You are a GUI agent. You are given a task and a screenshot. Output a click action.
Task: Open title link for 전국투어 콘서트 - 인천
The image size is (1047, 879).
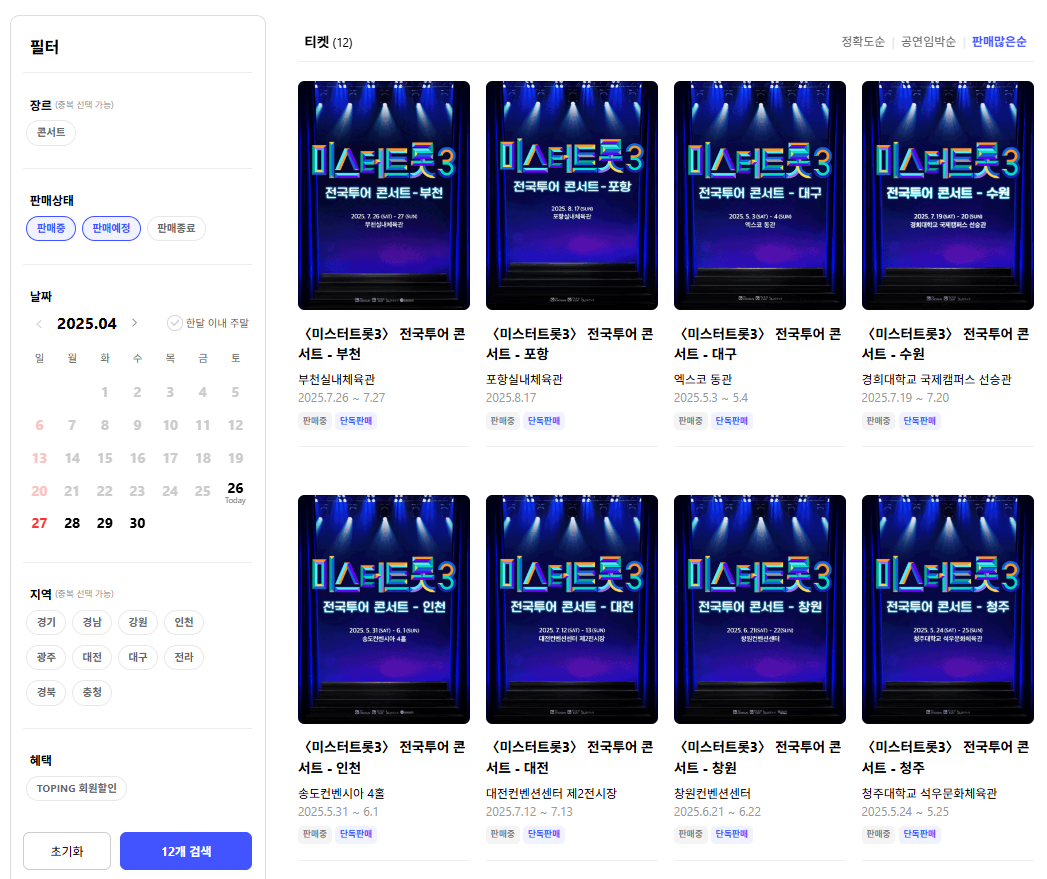click(x=382, y=757)
